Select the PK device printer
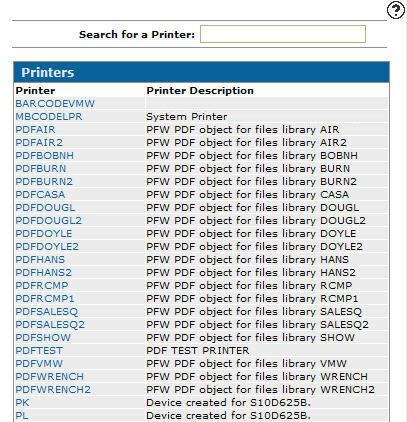The image size is (407, 422). tap(22, 403)
